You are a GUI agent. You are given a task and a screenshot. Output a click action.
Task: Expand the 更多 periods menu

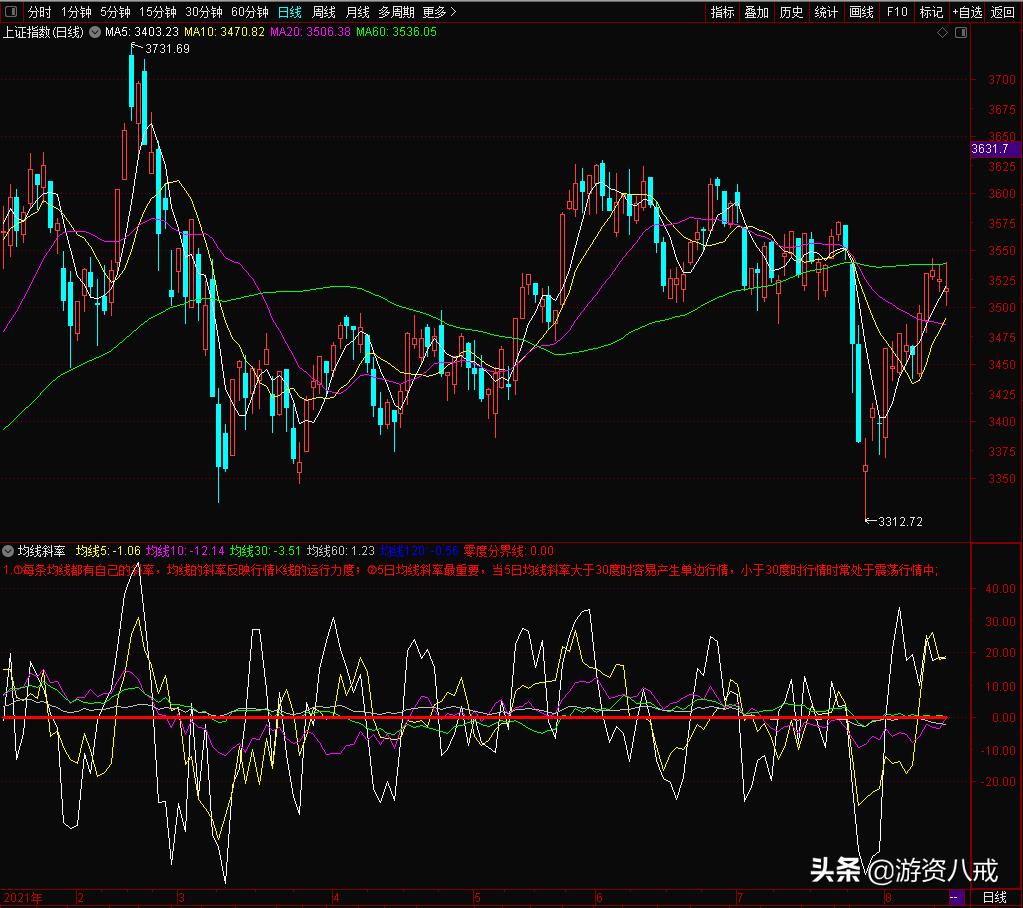[439, 12]
